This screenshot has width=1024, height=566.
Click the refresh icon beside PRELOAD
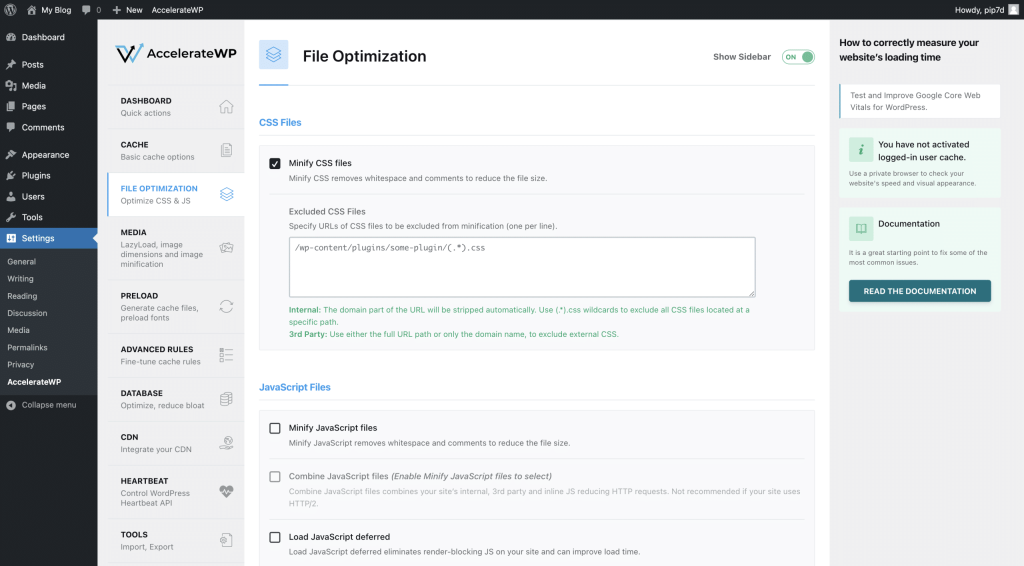point(226,306)
